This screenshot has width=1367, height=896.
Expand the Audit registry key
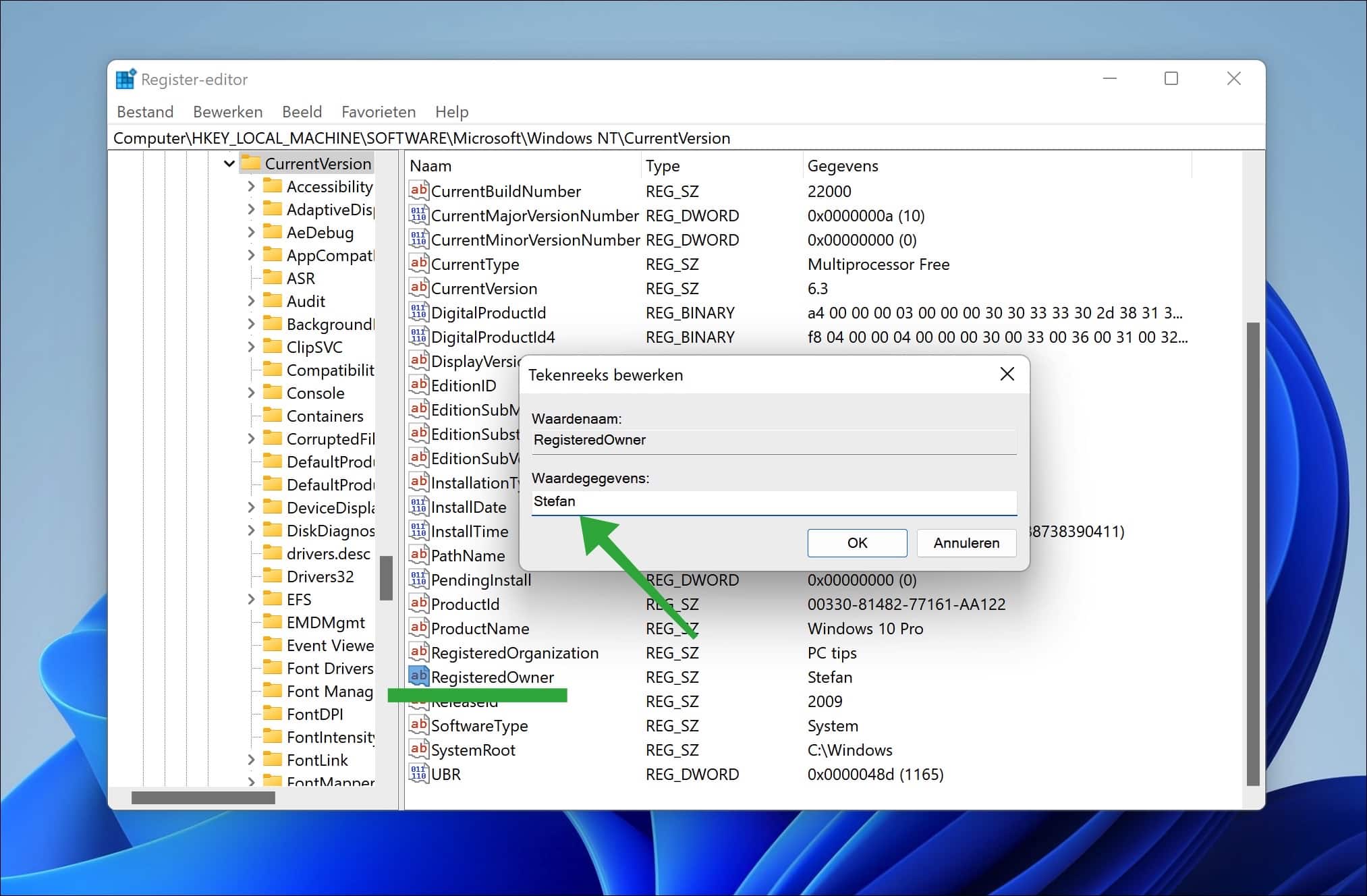[252, 301]
